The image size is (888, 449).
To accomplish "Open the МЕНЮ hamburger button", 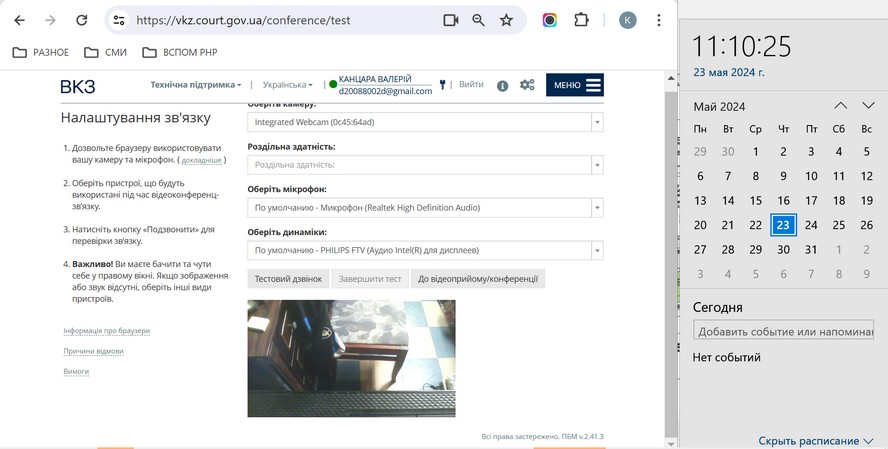I will click(x=575, y=85).
